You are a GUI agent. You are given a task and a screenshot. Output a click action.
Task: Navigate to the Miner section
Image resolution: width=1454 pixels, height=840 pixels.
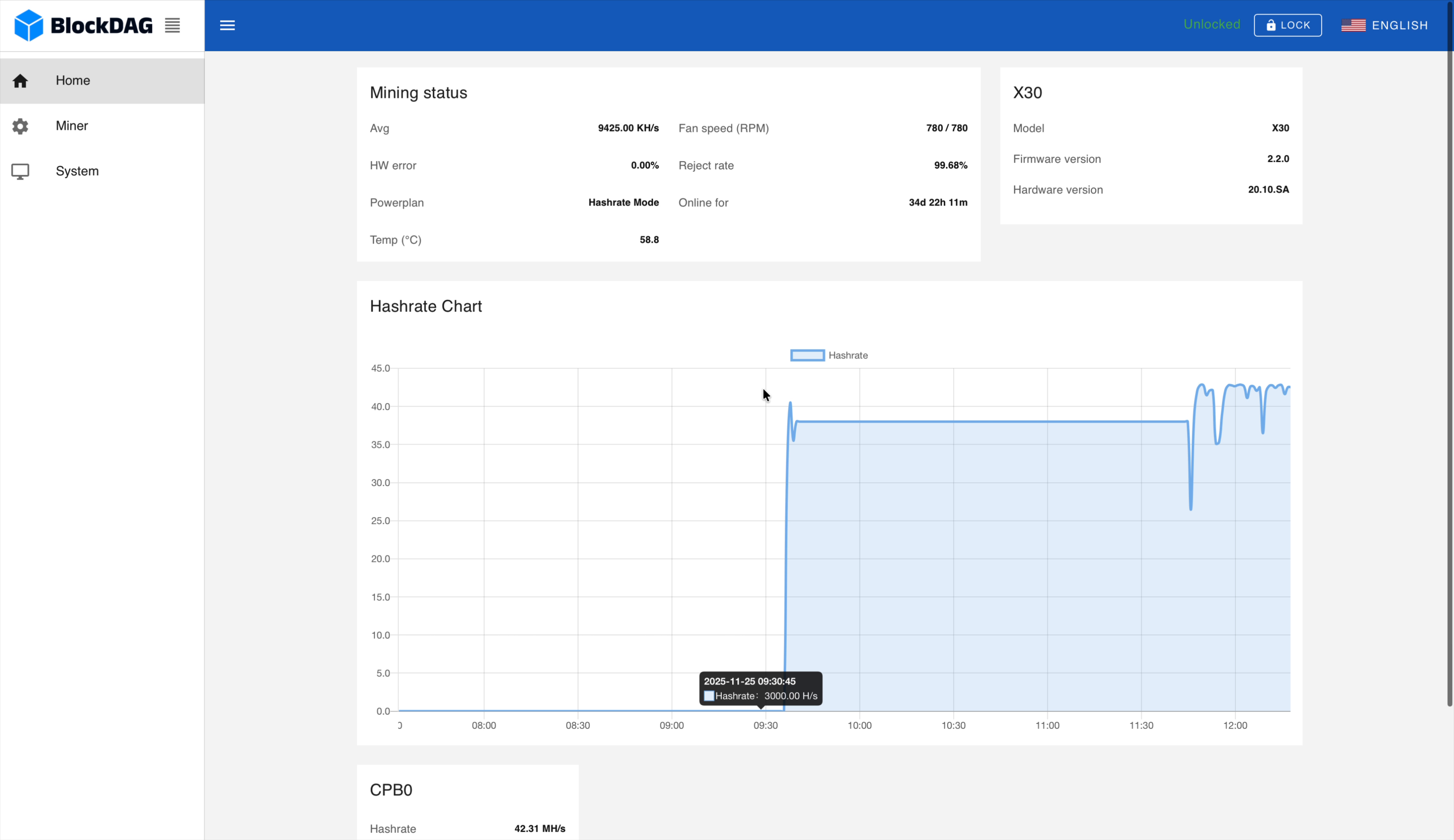pos(72,126)
